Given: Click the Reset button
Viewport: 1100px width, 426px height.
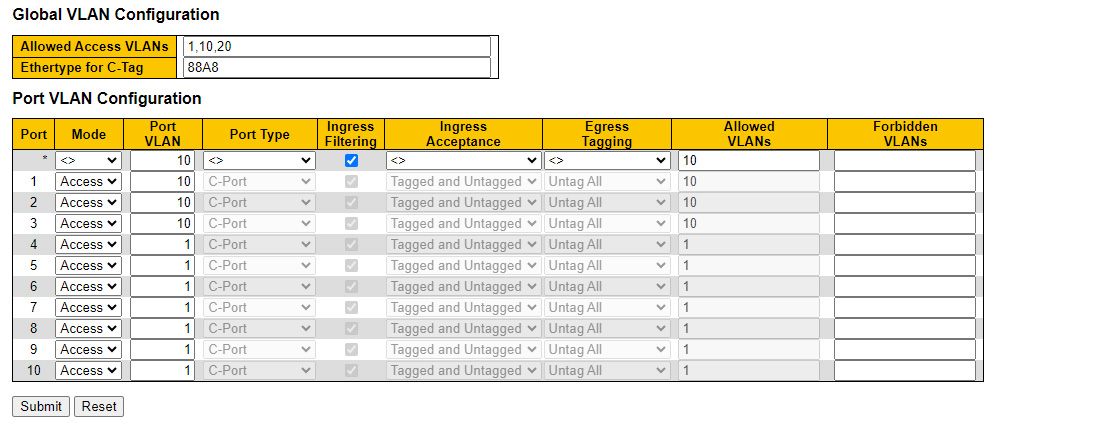Looking at the screenshot, I should coord(99,407).
